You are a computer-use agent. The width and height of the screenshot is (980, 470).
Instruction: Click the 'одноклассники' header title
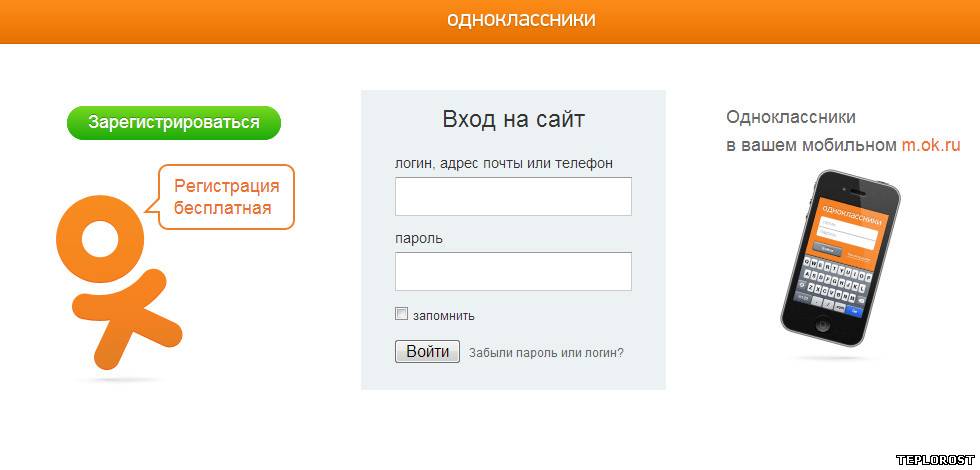pyautogui.click(x=521, y=20)
